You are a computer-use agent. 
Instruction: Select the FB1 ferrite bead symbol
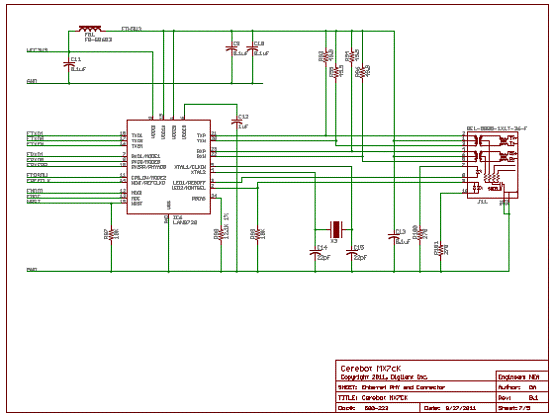point(91,29)
